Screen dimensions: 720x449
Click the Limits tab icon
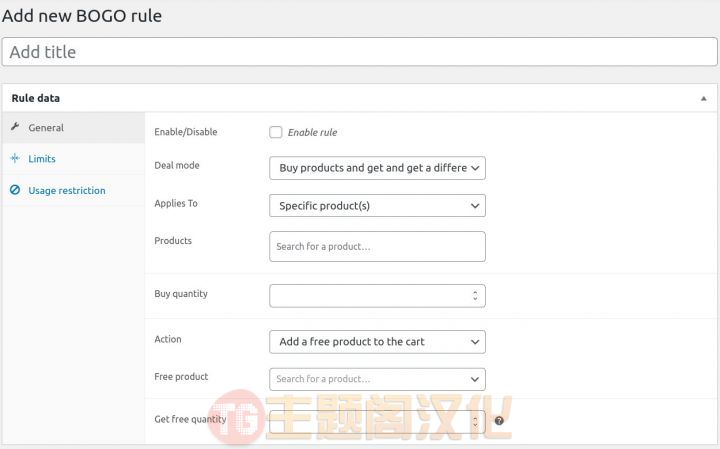(x=15, y=158)
